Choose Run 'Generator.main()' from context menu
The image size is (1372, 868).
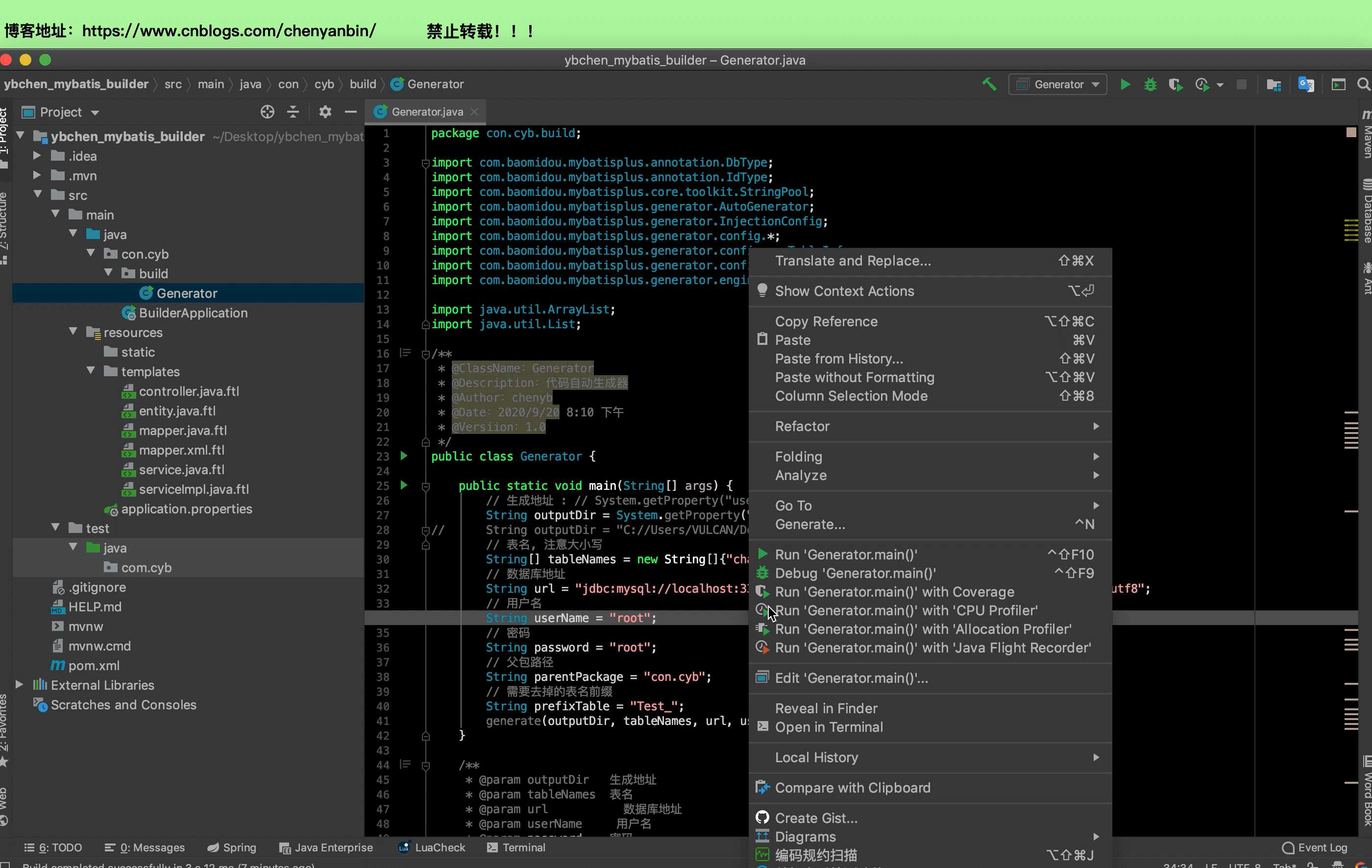[930, 554]
